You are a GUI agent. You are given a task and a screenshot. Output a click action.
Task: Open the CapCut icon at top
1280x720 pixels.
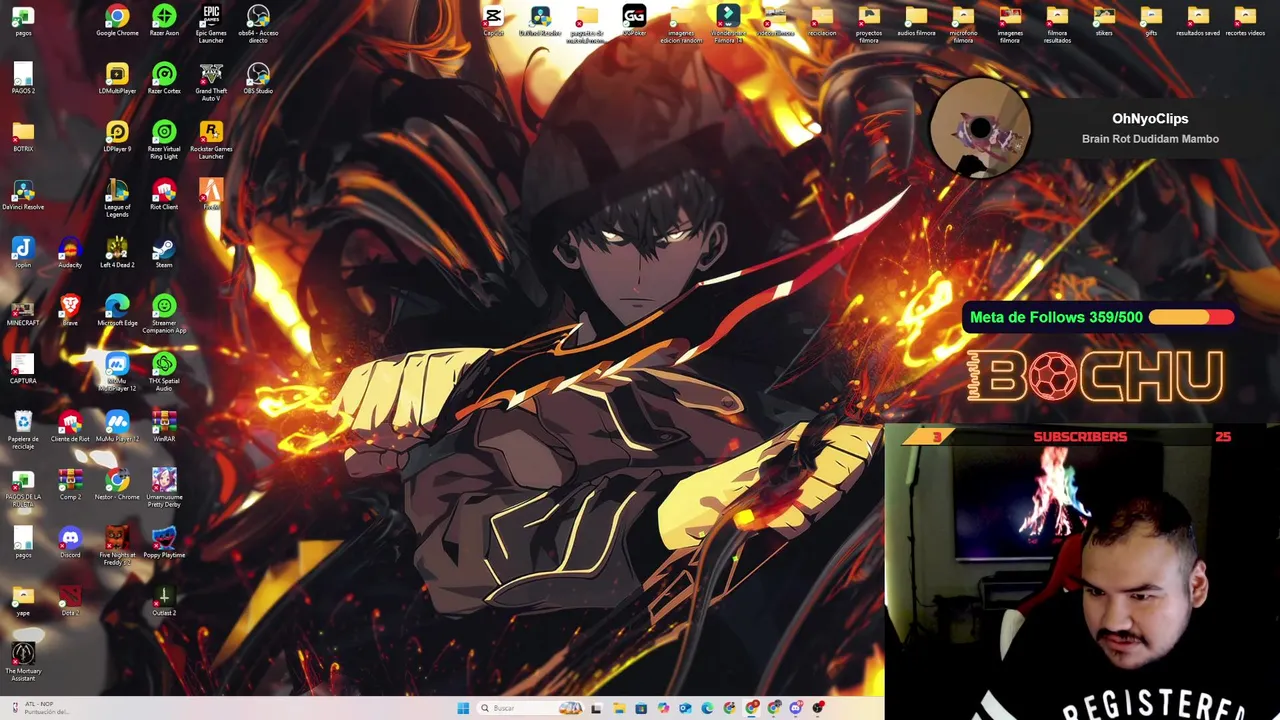[x=493, y=20]
